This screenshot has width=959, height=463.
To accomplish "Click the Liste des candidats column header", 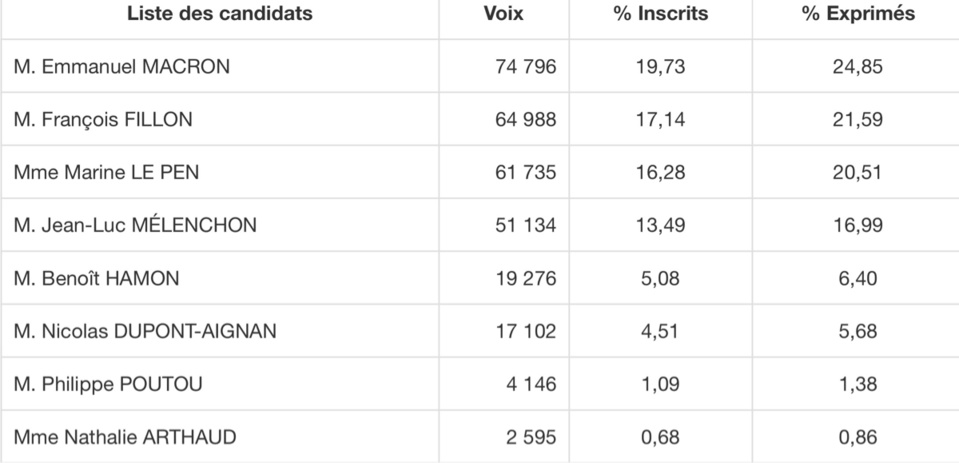I will pyautogui.click(x=220, y=14).
